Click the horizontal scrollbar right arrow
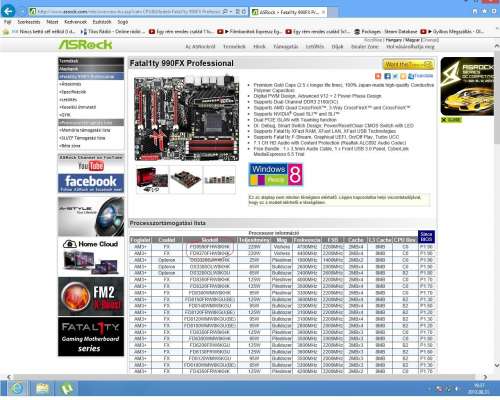The height and width of the screenshot is (400, 500). 485,377
